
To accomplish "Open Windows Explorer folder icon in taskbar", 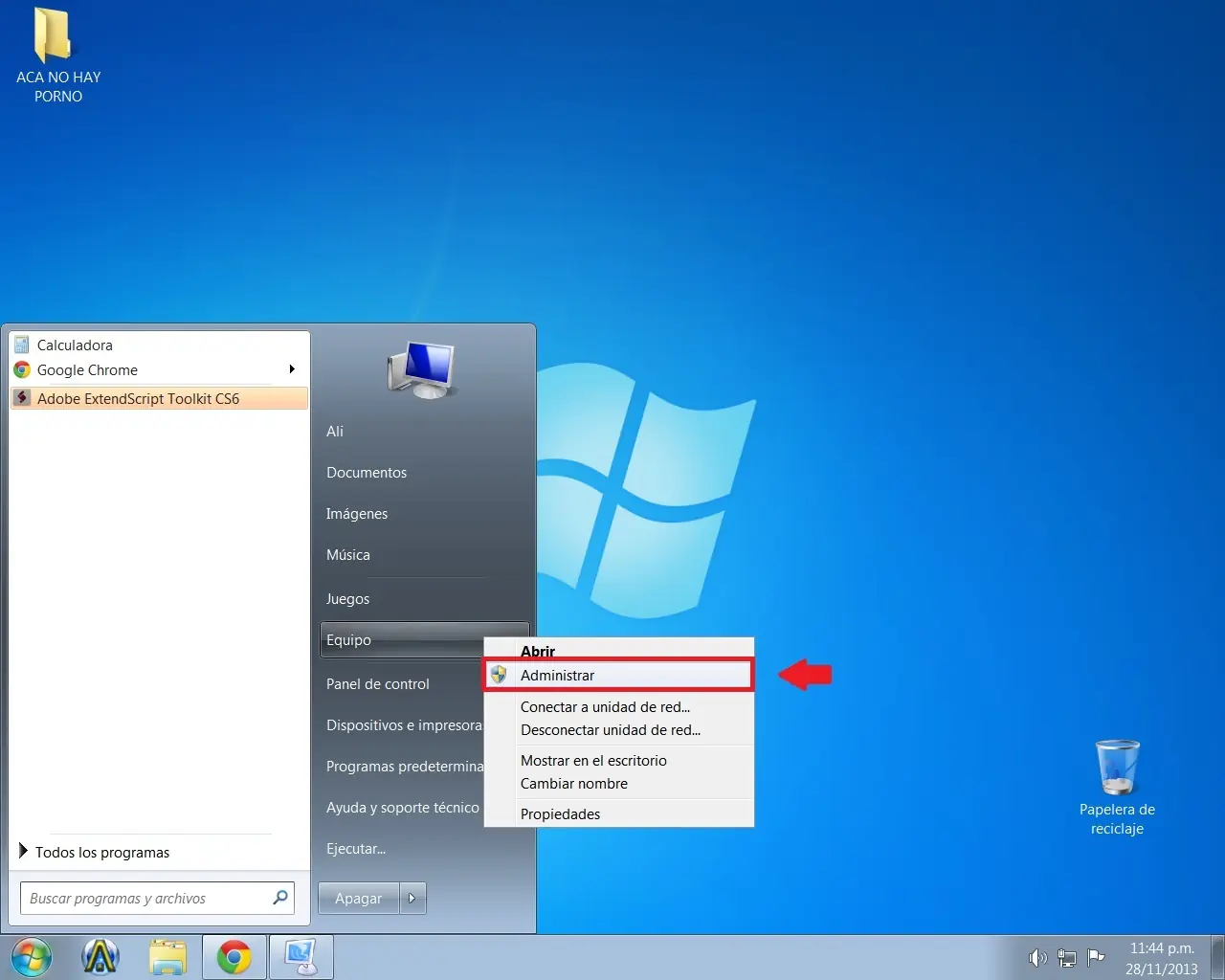I will point(167,956).
